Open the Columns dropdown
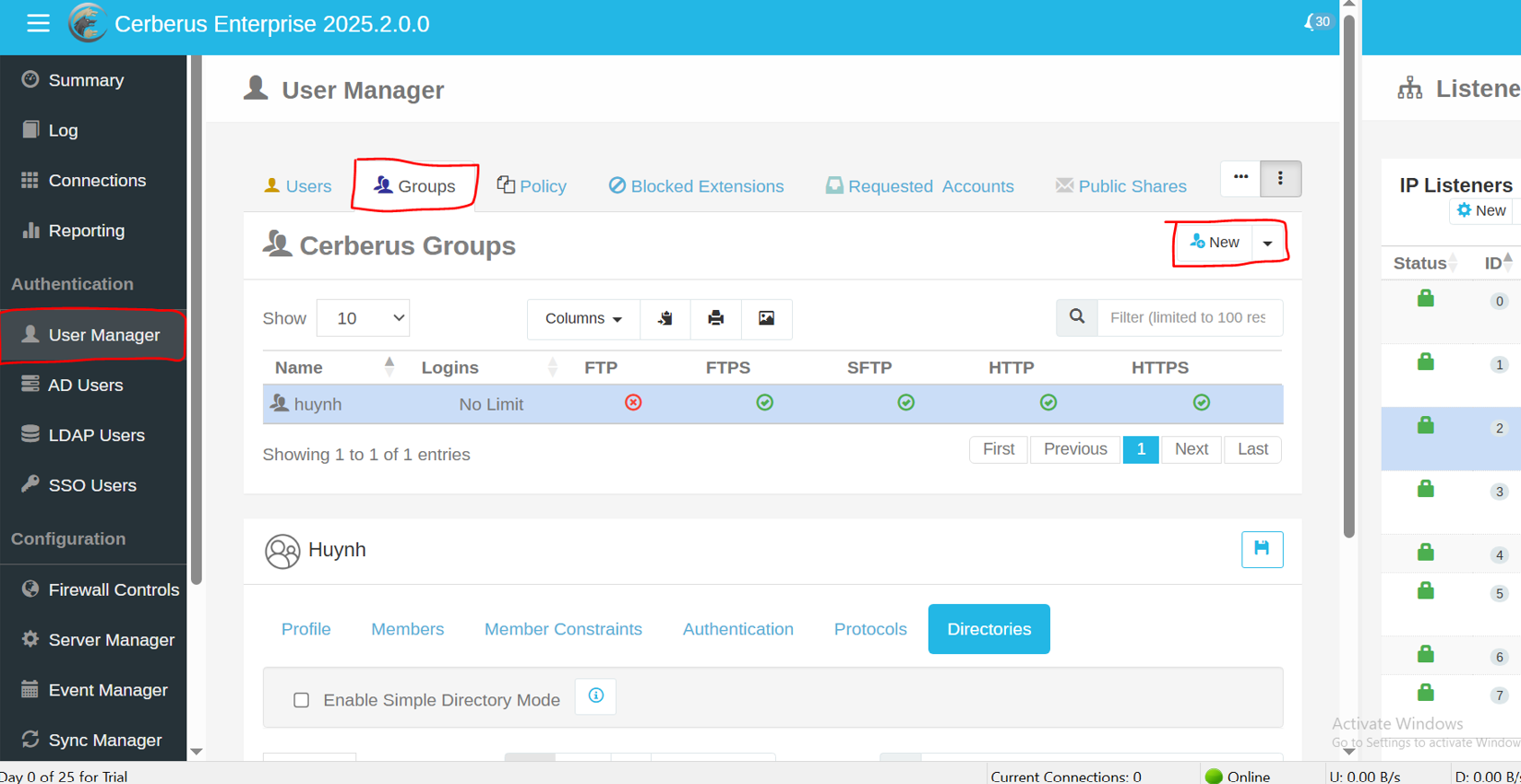The image size is (1521, 784). (583, 319)
